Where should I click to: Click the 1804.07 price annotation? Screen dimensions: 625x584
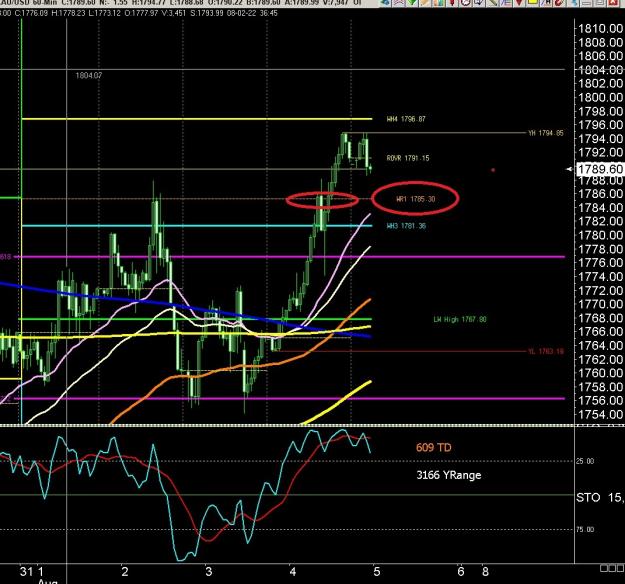point(89,75)
